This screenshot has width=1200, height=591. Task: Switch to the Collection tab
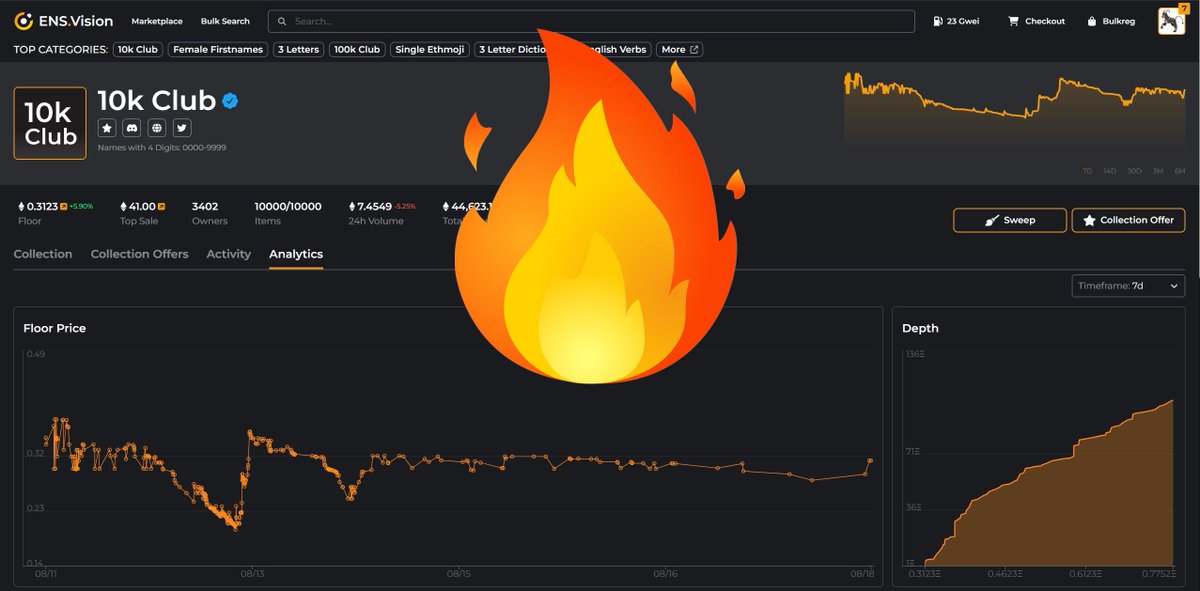pyautogui.click(x=43, y=254)
